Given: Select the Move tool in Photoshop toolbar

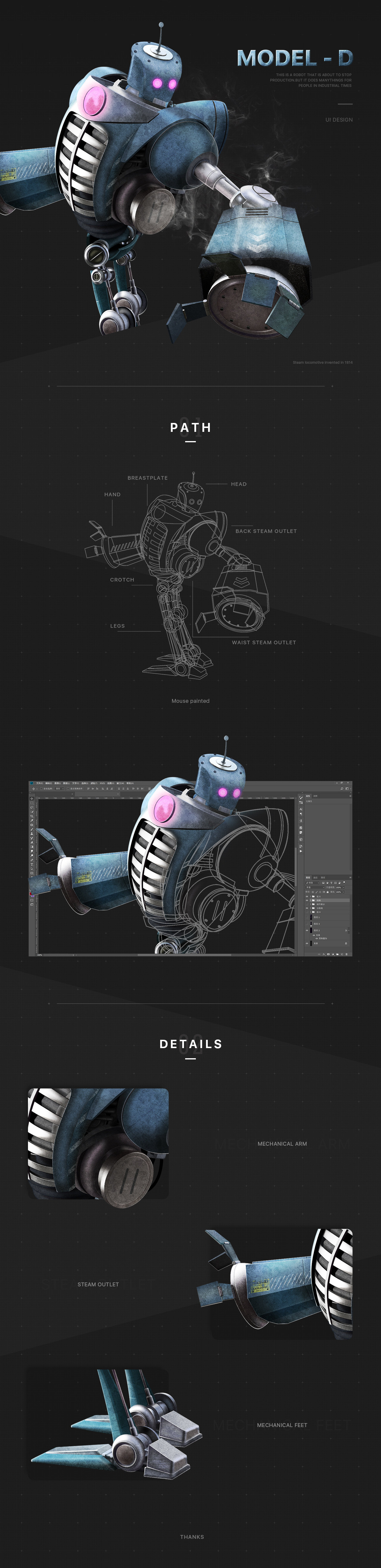Looking at the screenshot, I should 32,799.
